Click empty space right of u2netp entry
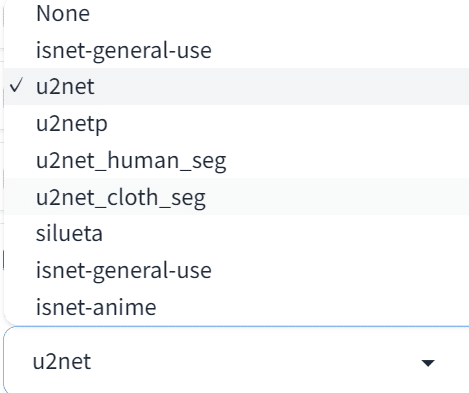This screenshot has width=469, height=393. coord(287,123)
